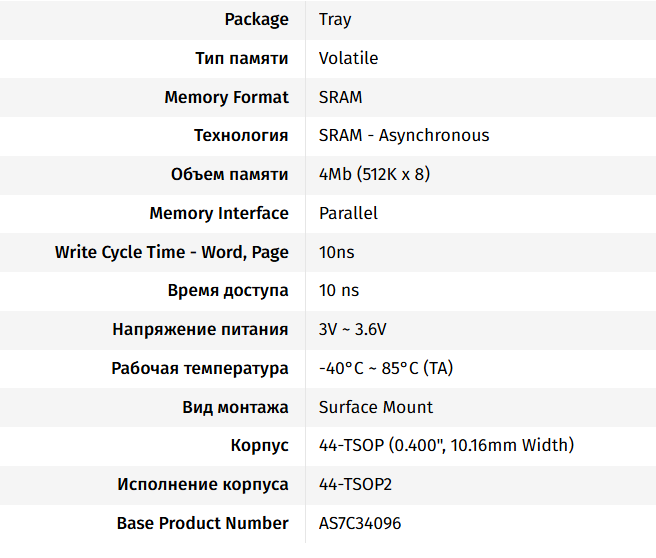Click the Объем памяти label
This screenshot has height=558, width=656.
[x=230, y=174]
